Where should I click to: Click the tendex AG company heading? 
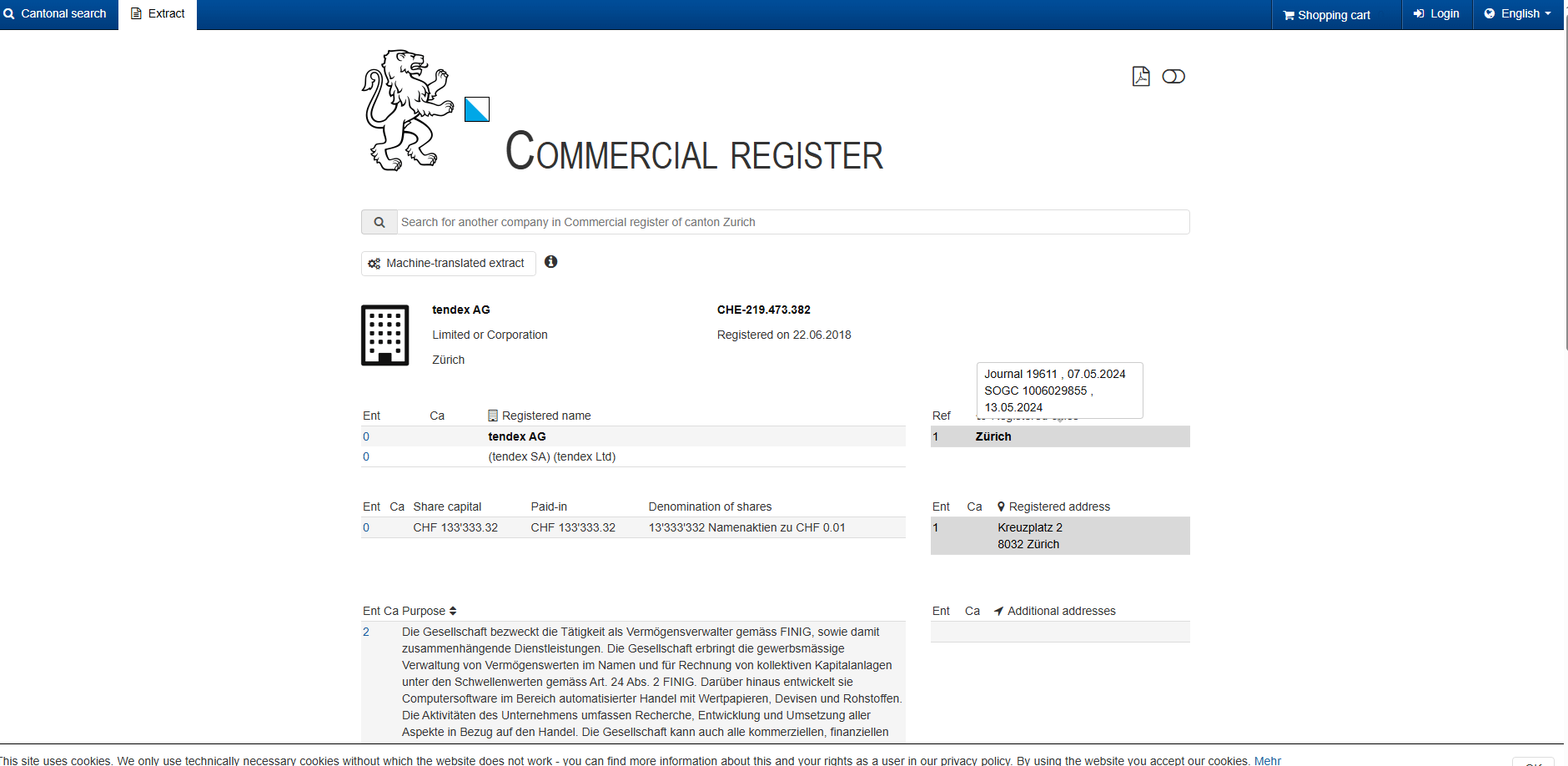coord(461,310)
